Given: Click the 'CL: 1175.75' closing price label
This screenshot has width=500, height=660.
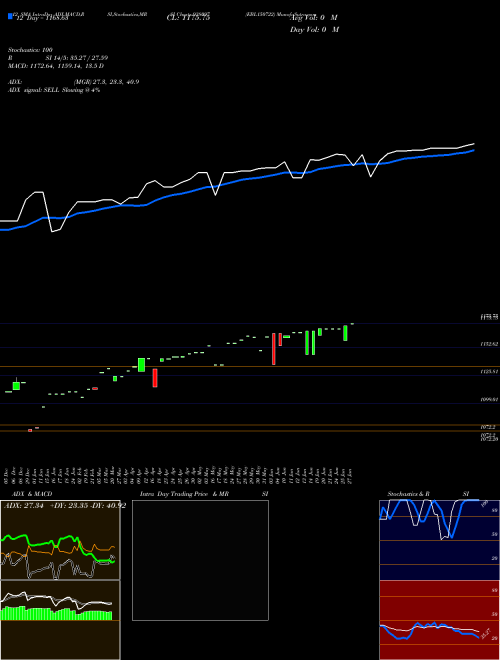Looking at the screenshot, I should 188,19.
